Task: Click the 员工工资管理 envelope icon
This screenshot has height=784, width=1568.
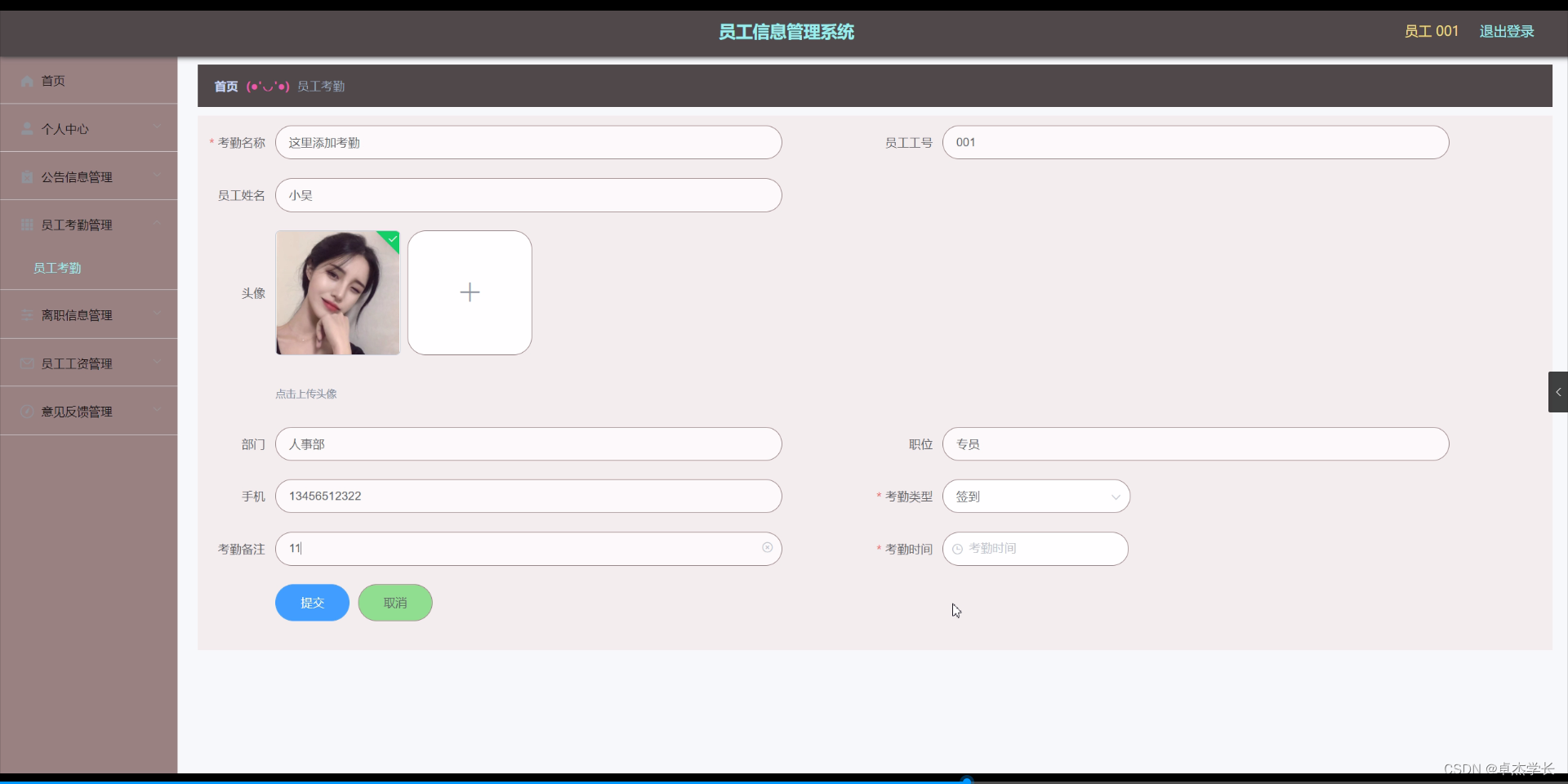Action: [25, 363]
